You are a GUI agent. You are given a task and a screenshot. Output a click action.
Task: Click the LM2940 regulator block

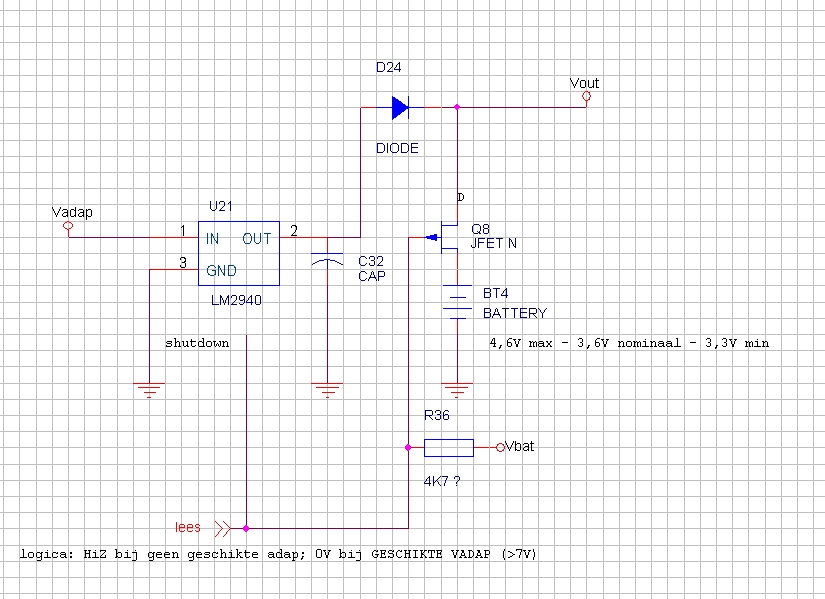point(238,255)
